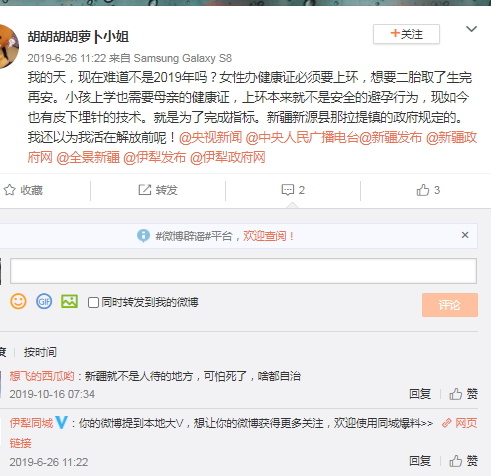Open comments via speech bubble icon
Image resolution: width=491 pixels, height=476 pixels.
288,190
